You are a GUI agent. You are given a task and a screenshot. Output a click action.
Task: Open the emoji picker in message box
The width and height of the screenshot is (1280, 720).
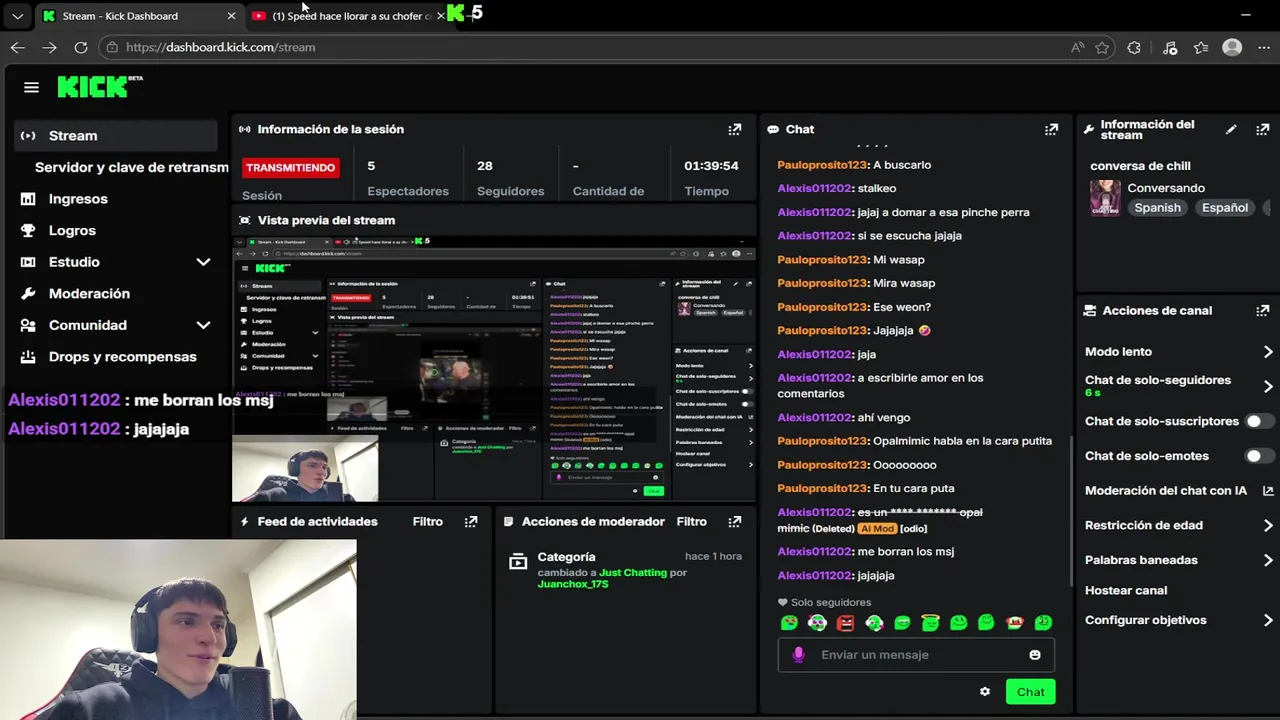[x=1035, y=655]
